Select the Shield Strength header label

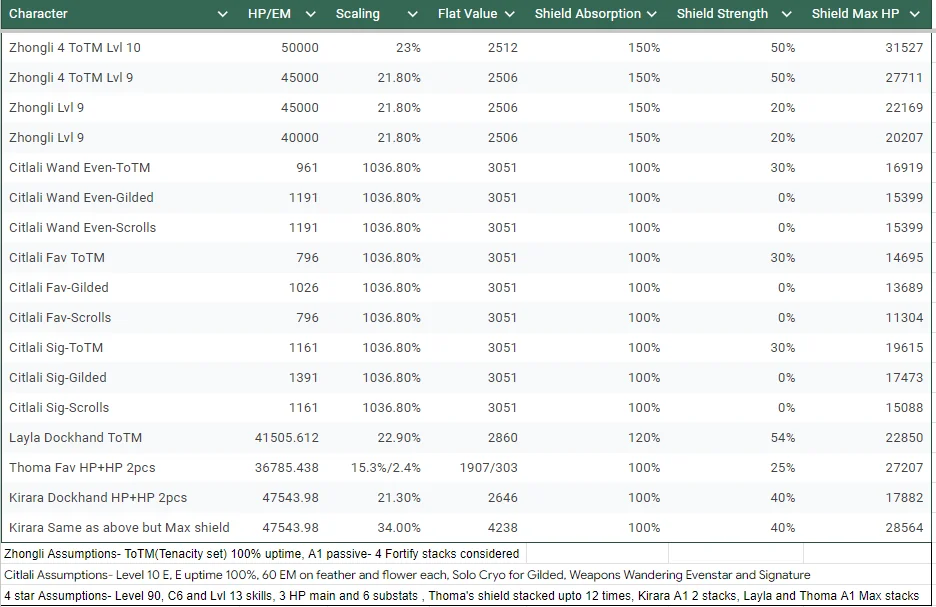point(722,14)
